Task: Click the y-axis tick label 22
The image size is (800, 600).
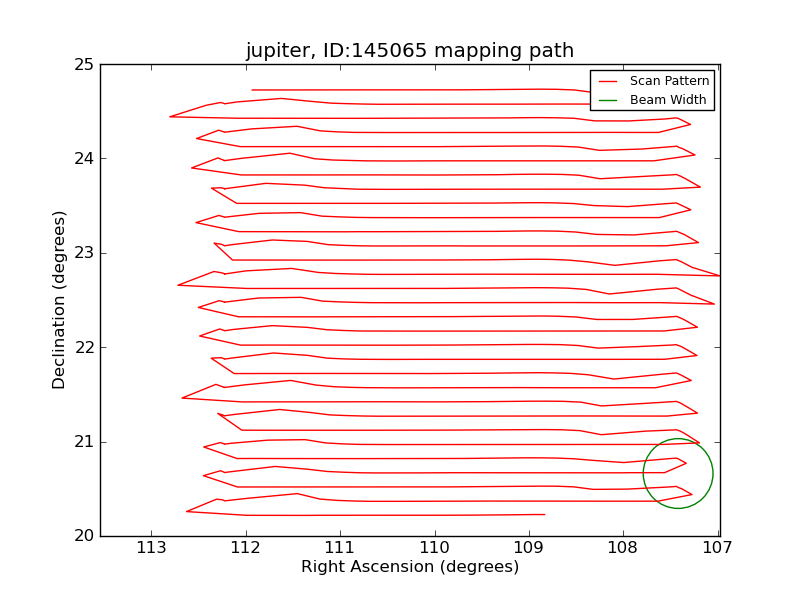Action: pos(84,347)
